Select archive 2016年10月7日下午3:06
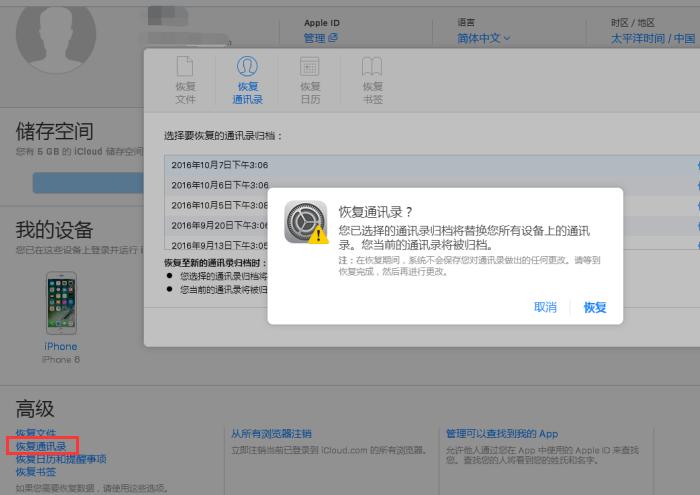 [x=432, y=165]
